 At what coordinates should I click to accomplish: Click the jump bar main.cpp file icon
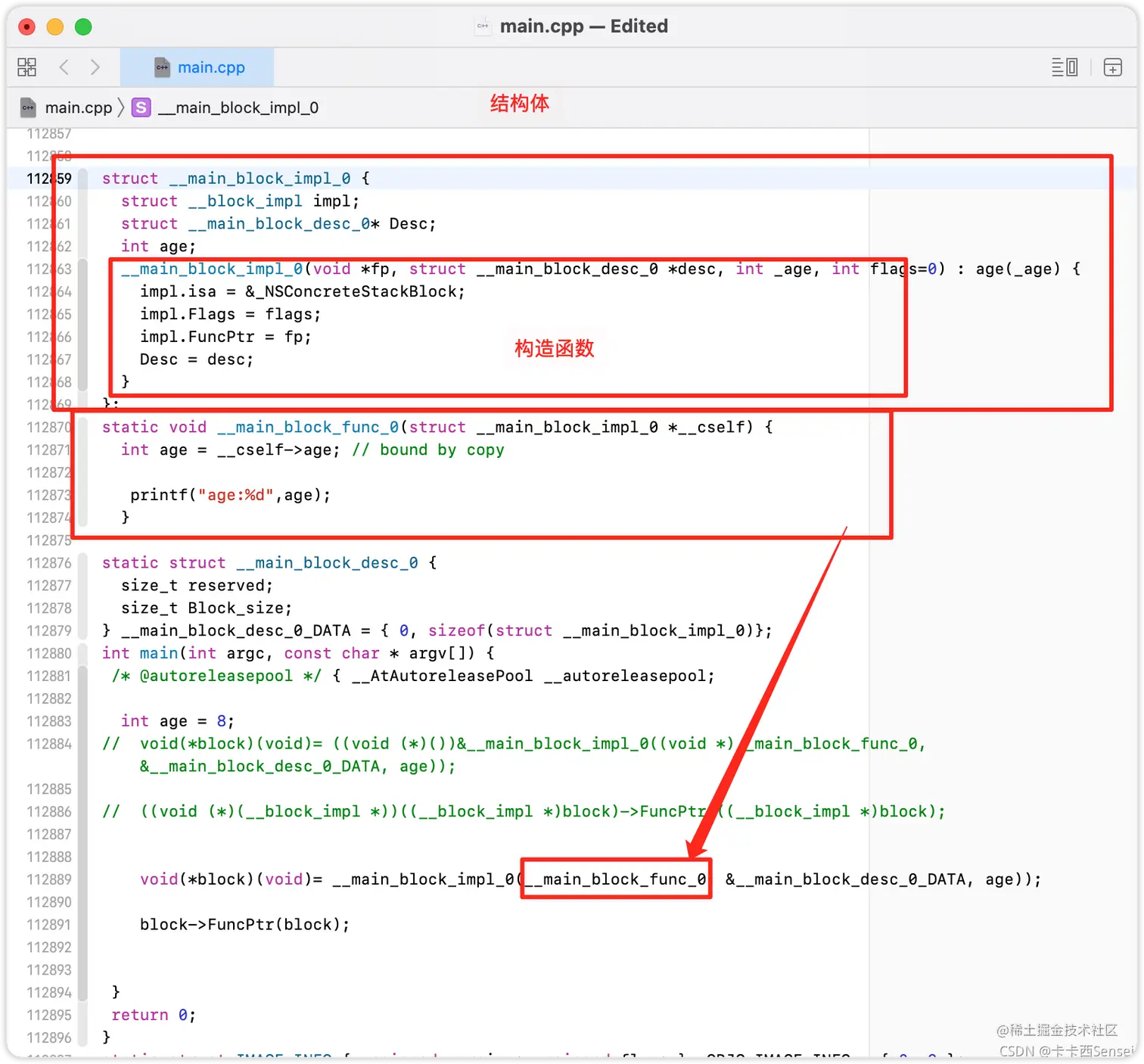[x=28, y=107]
